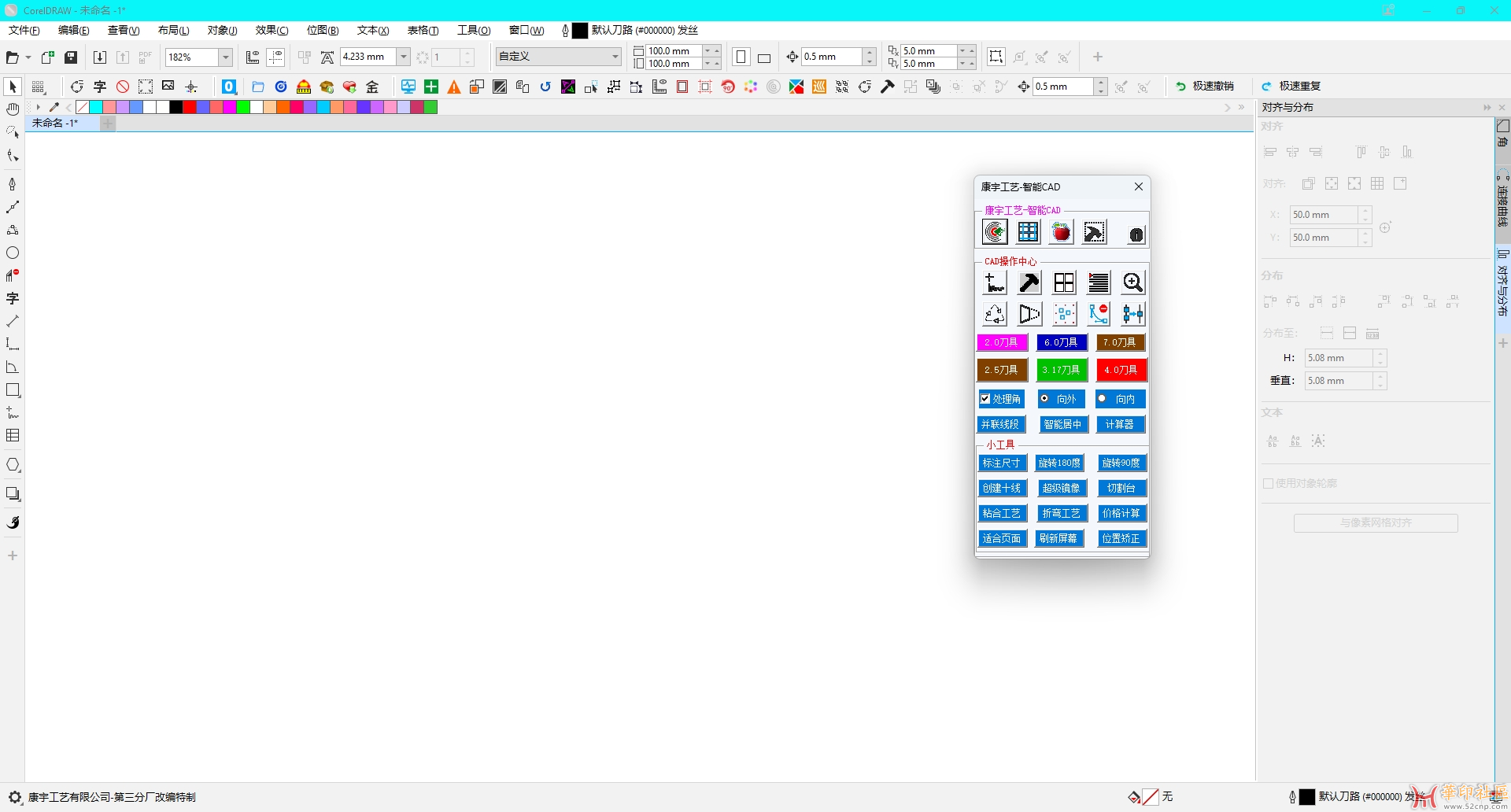Close the 康宇工艺-智能CAD panel
The width and height of the screenshot is (1511, 812).
point(1138,186)
